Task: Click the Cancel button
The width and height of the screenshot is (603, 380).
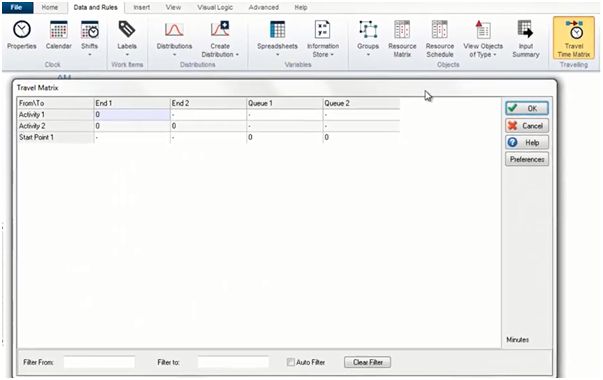Action: point(527,126)
